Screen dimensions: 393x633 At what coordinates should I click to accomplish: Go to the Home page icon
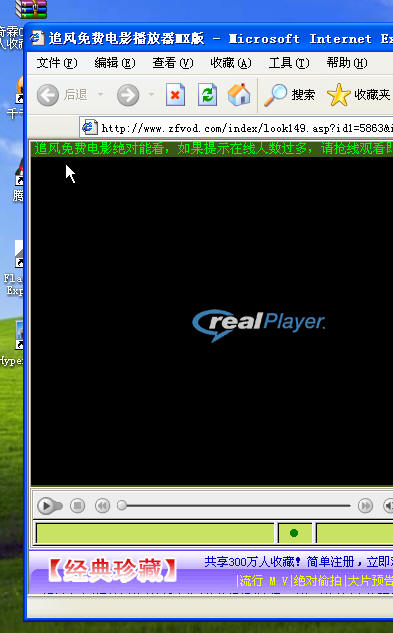[x=239, y=95]
